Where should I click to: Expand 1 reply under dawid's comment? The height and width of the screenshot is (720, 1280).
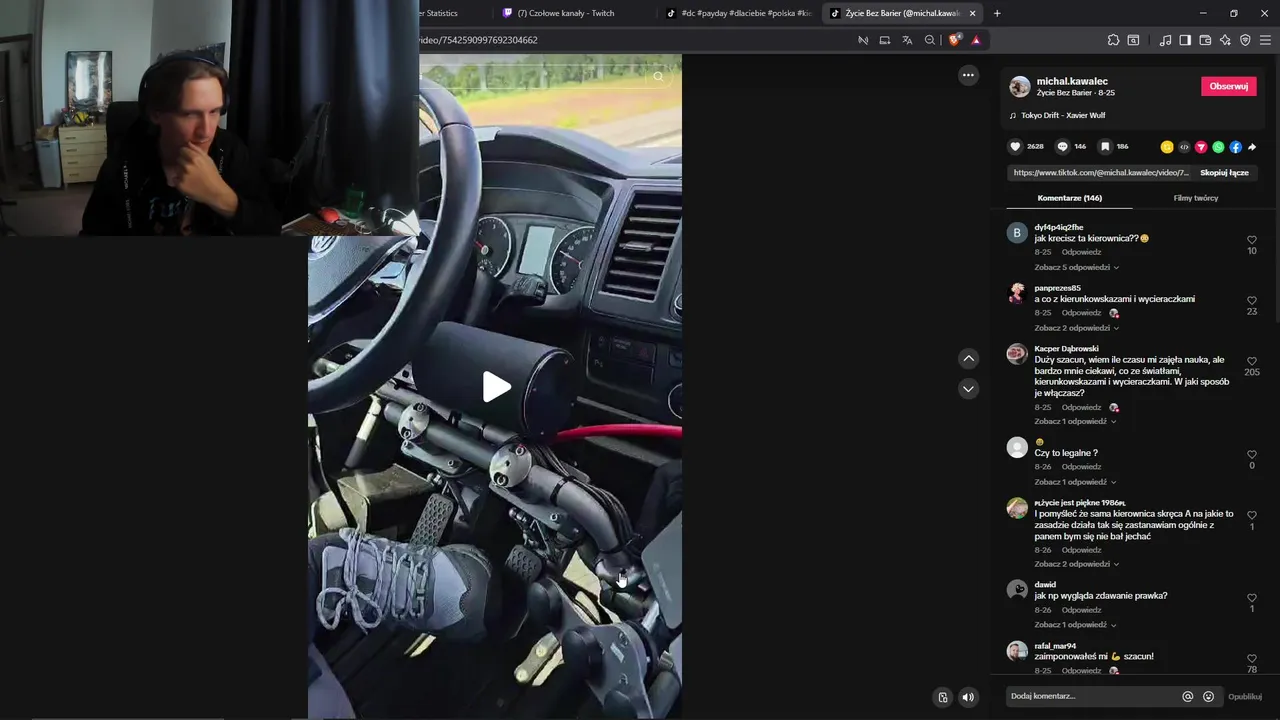1075,625
